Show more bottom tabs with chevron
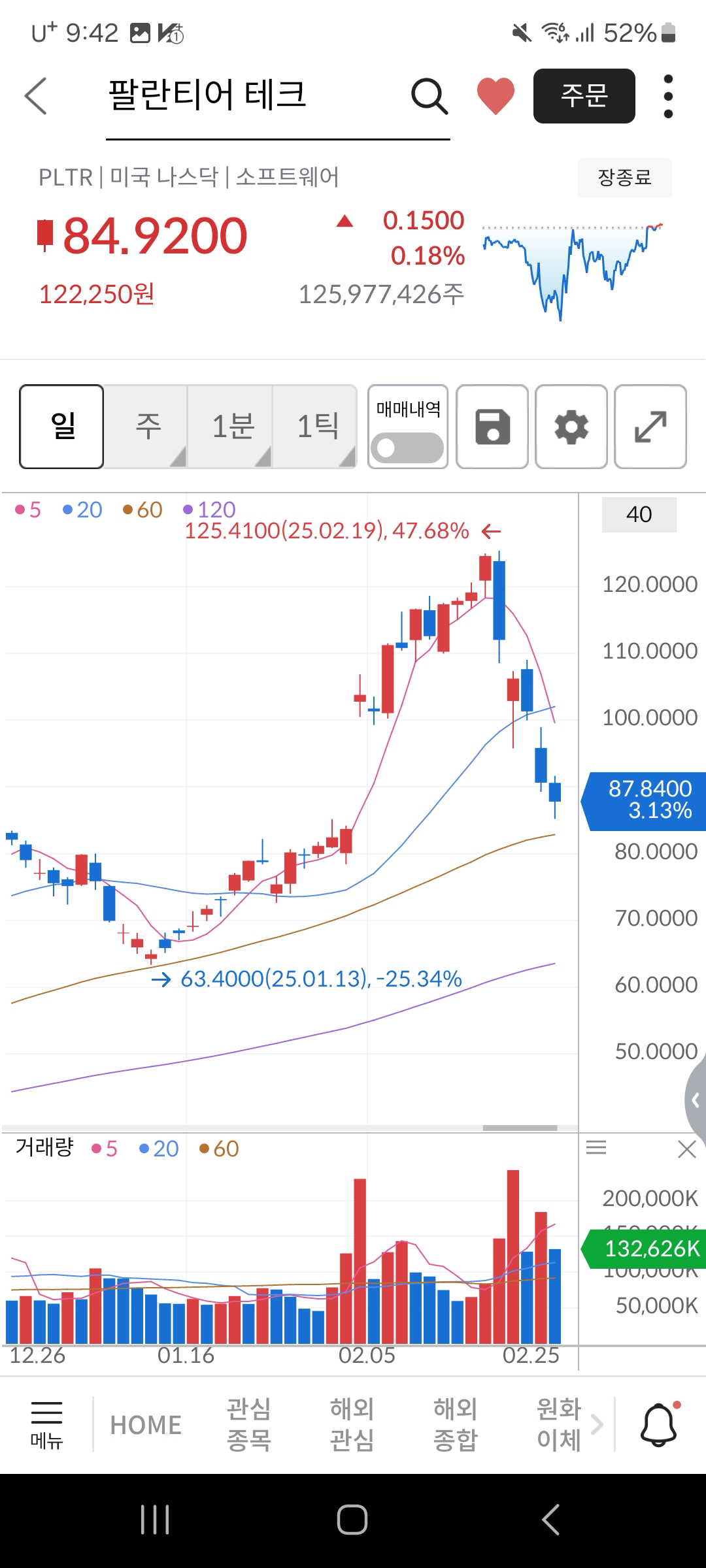 point(597,1424)
